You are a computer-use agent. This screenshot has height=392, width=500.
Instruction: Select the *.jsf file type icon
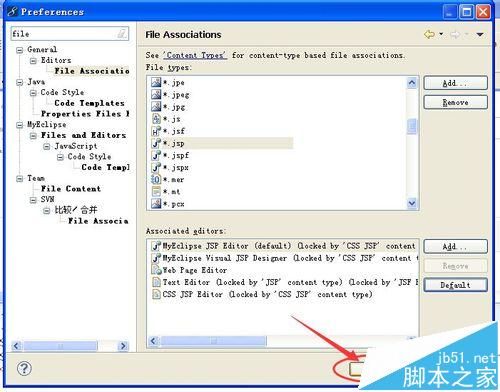[x=156, y=131]
